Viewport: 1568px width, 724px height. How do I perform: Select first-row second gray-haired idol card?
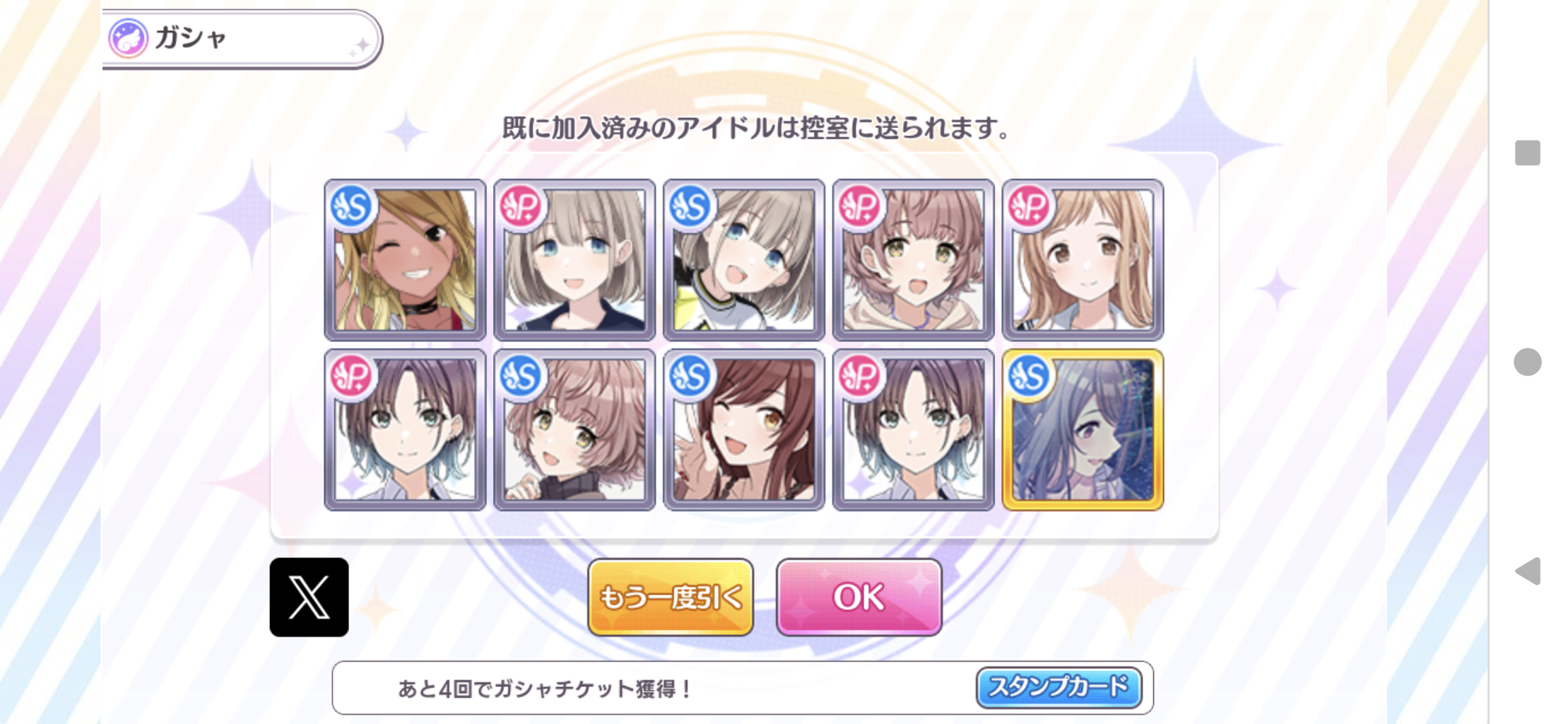click(x=574, y=260)
